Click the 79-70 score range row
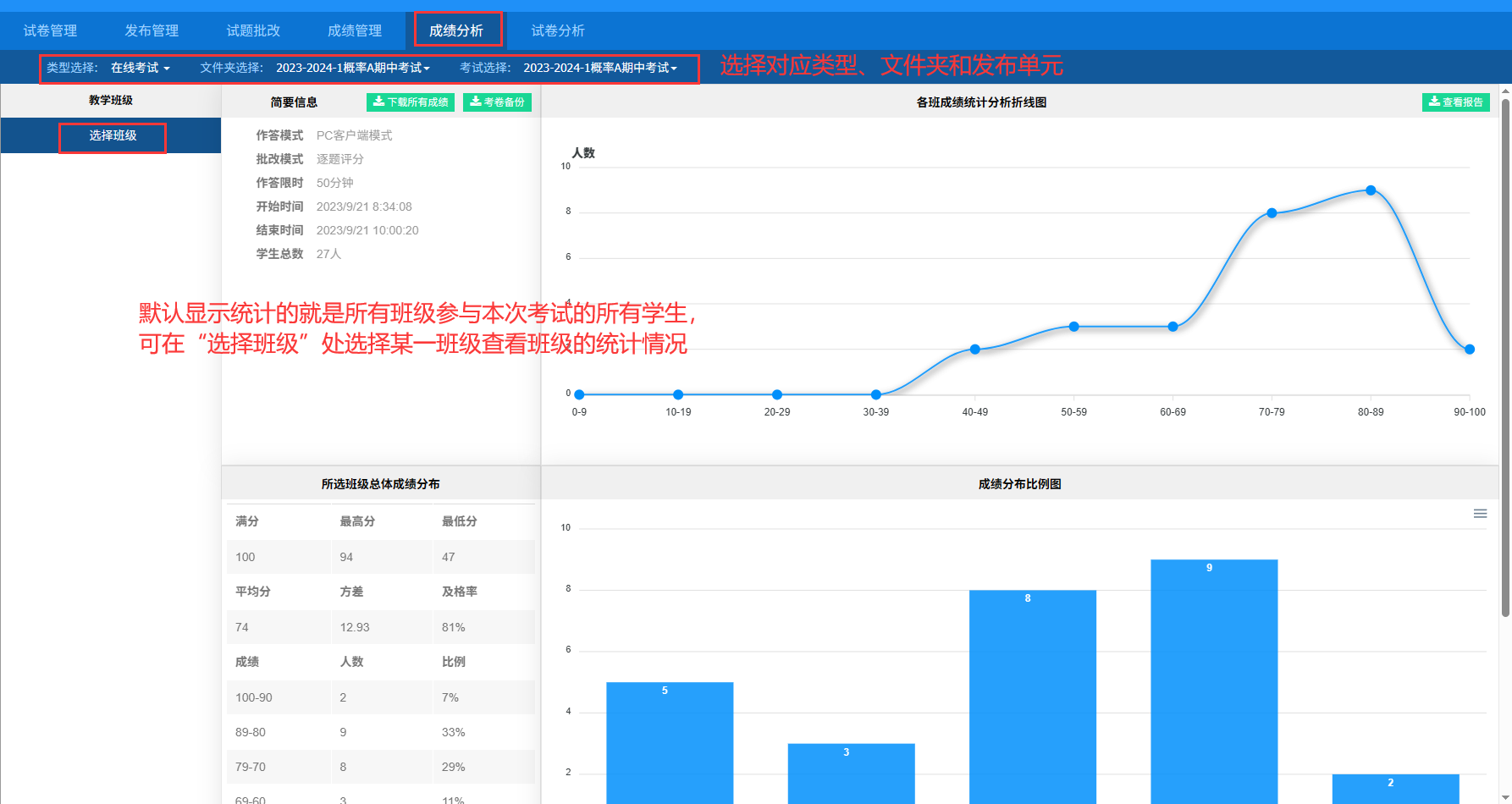The width and height of the screenshot is (1512, 804). [x=380, y=767]
